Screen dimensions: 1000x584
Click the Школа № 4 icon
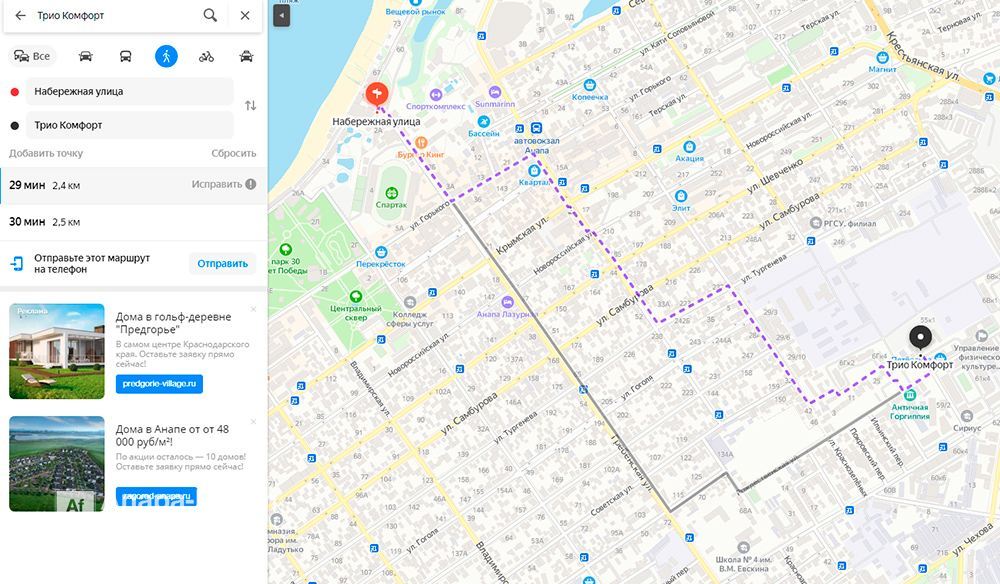pos(743,548)
